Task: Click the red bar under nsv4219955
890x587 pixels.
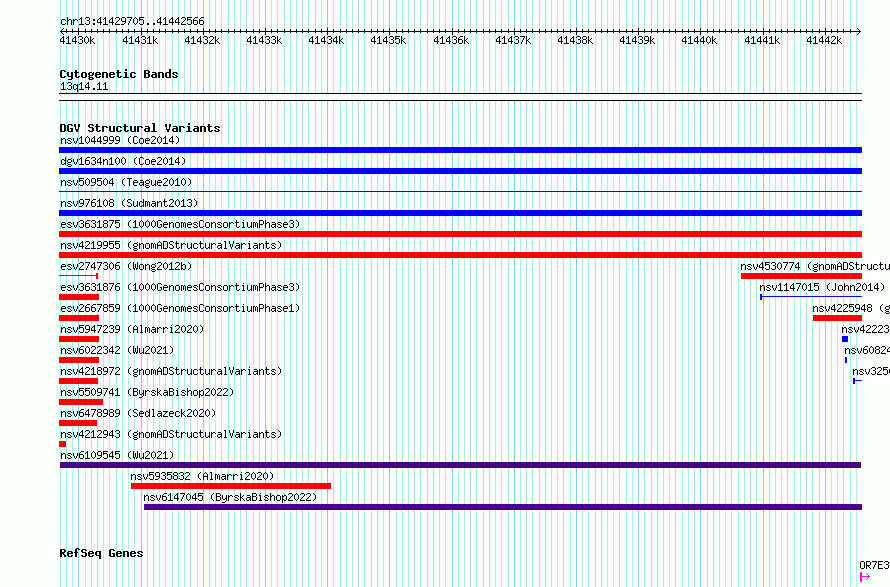Action: 460,255
